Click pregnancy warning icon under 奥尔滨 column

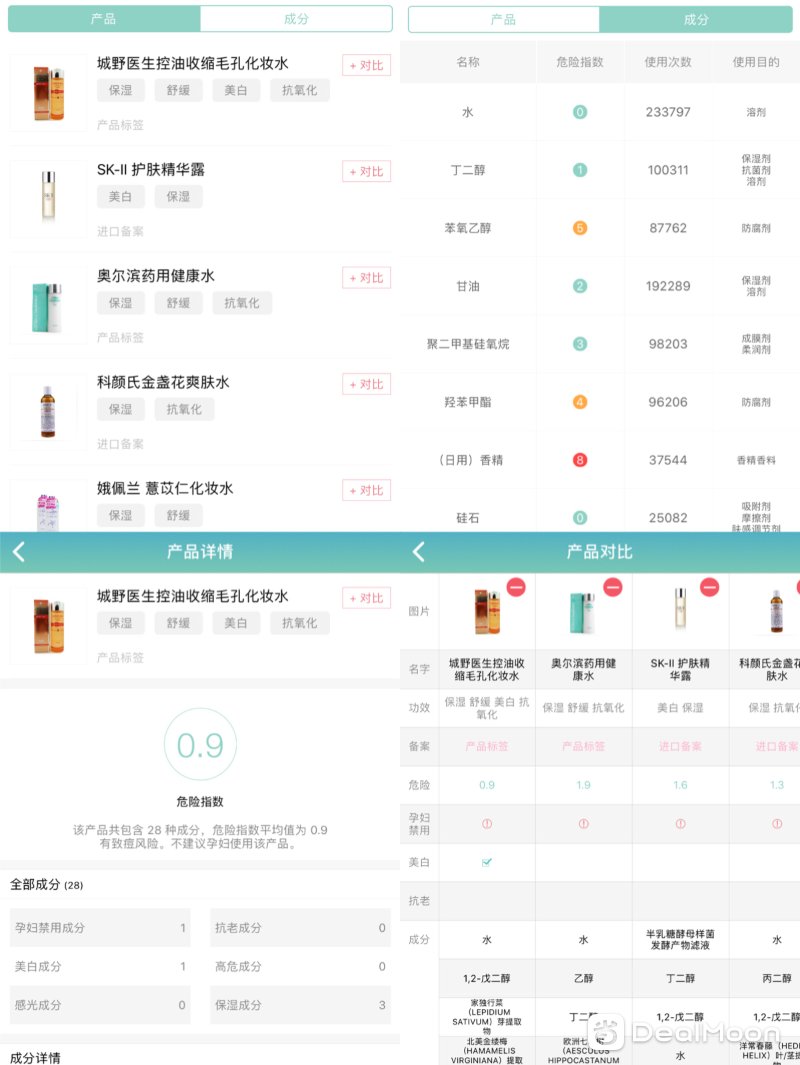(583, 824)
